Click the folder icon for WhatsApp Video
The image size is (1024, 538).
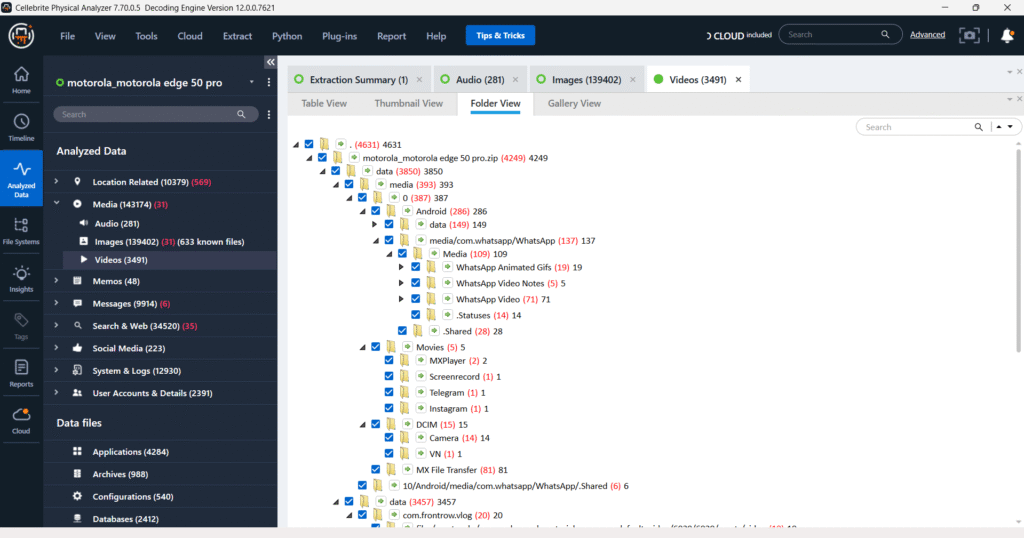coord(431,299)
